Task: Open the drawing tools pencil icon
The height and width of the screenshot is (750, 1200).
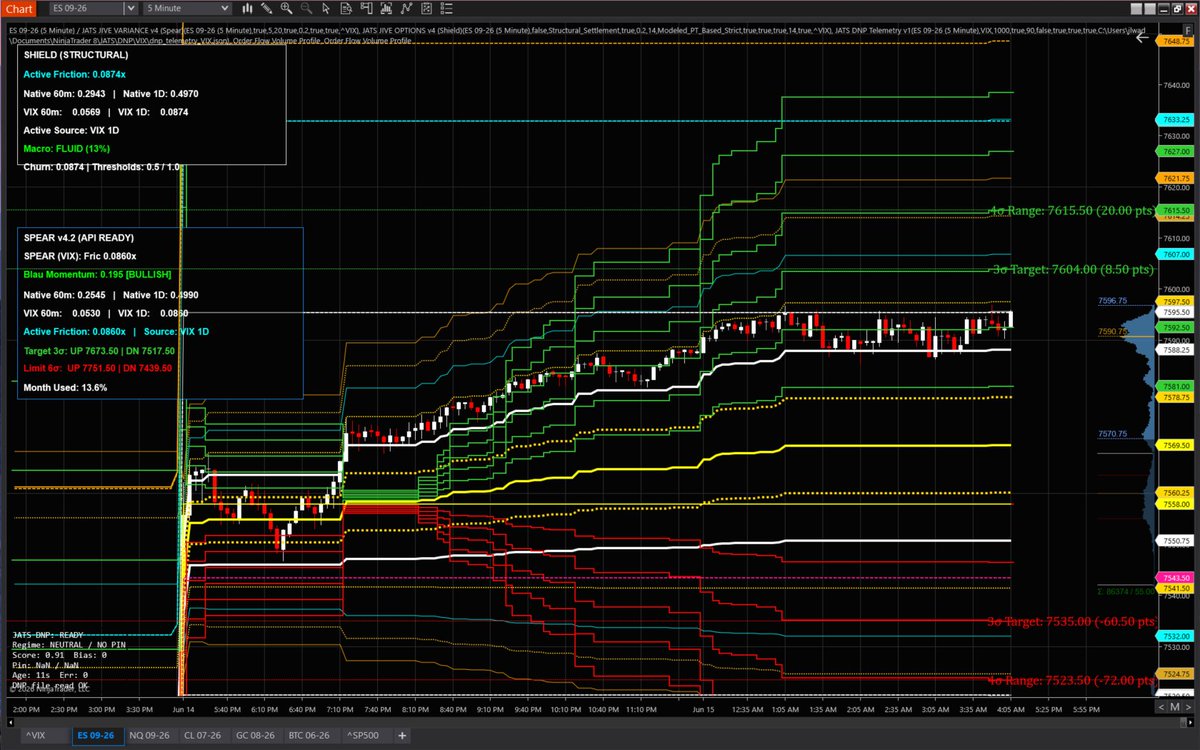Action: coord(267,8)
